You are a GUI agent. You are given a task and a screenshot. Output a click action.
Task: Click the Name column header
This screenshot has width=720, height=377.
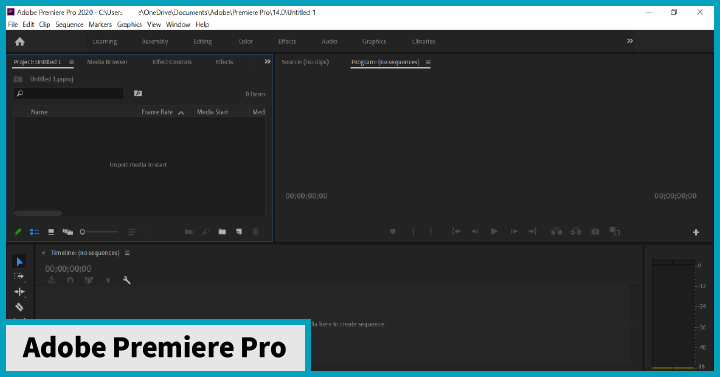[x=39, y=112]
